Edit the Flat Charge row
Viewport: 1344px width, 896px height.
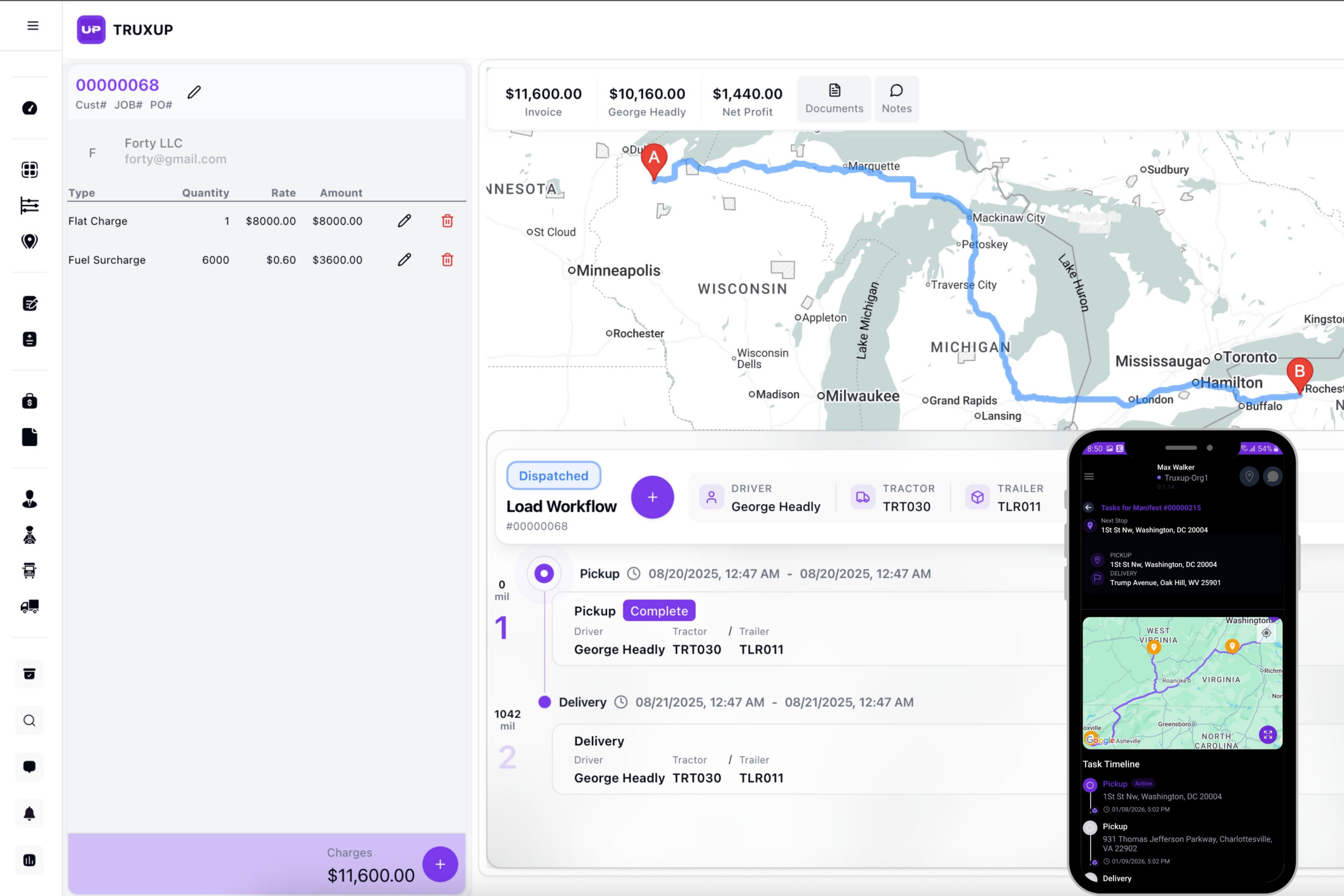point(404,221)
